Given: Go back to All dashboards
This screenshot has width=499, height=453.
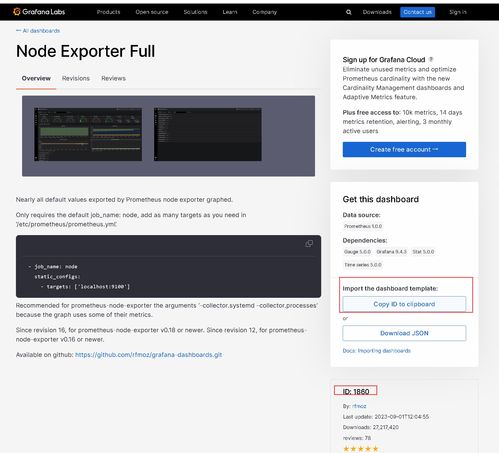Looking at the screenshot, I should click(x=38, y=31).
